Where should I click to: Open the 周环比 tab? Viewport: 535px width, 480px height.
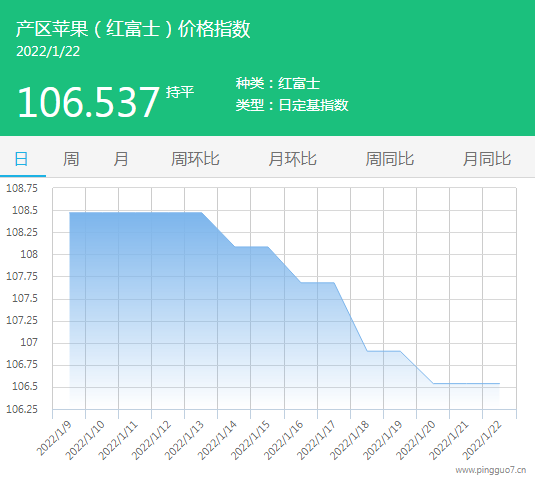pyautogui.click(x=195, y=159)
